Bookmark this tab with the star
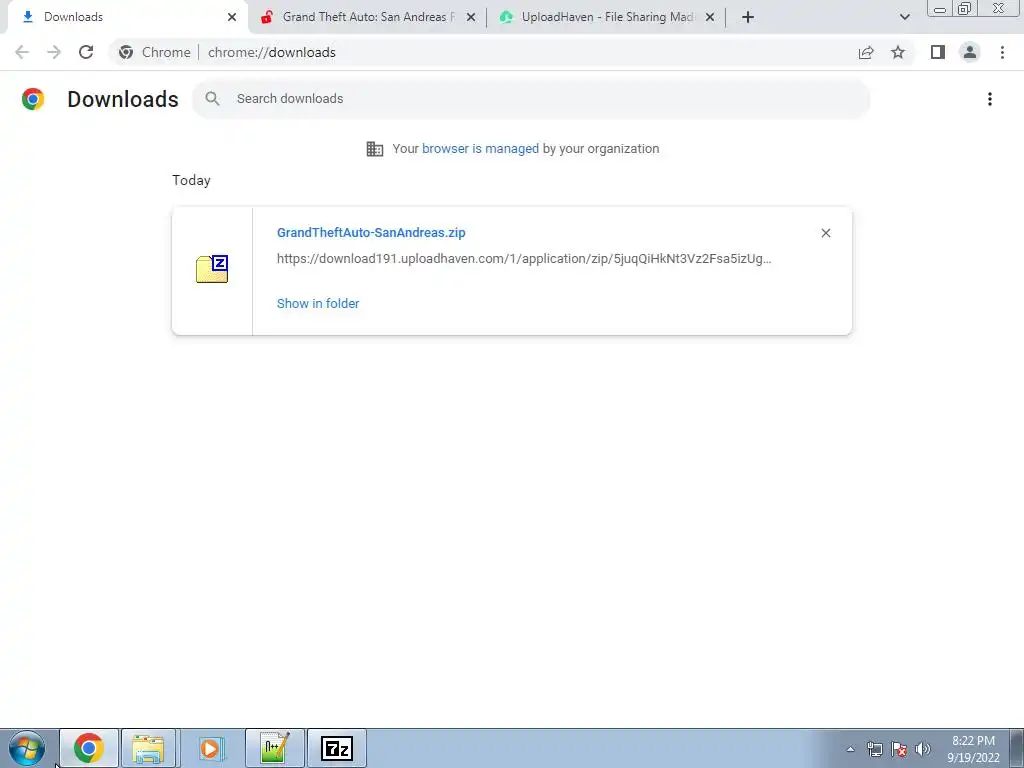1024x768 pixels. pyautogui.click(x=898, y=52)
